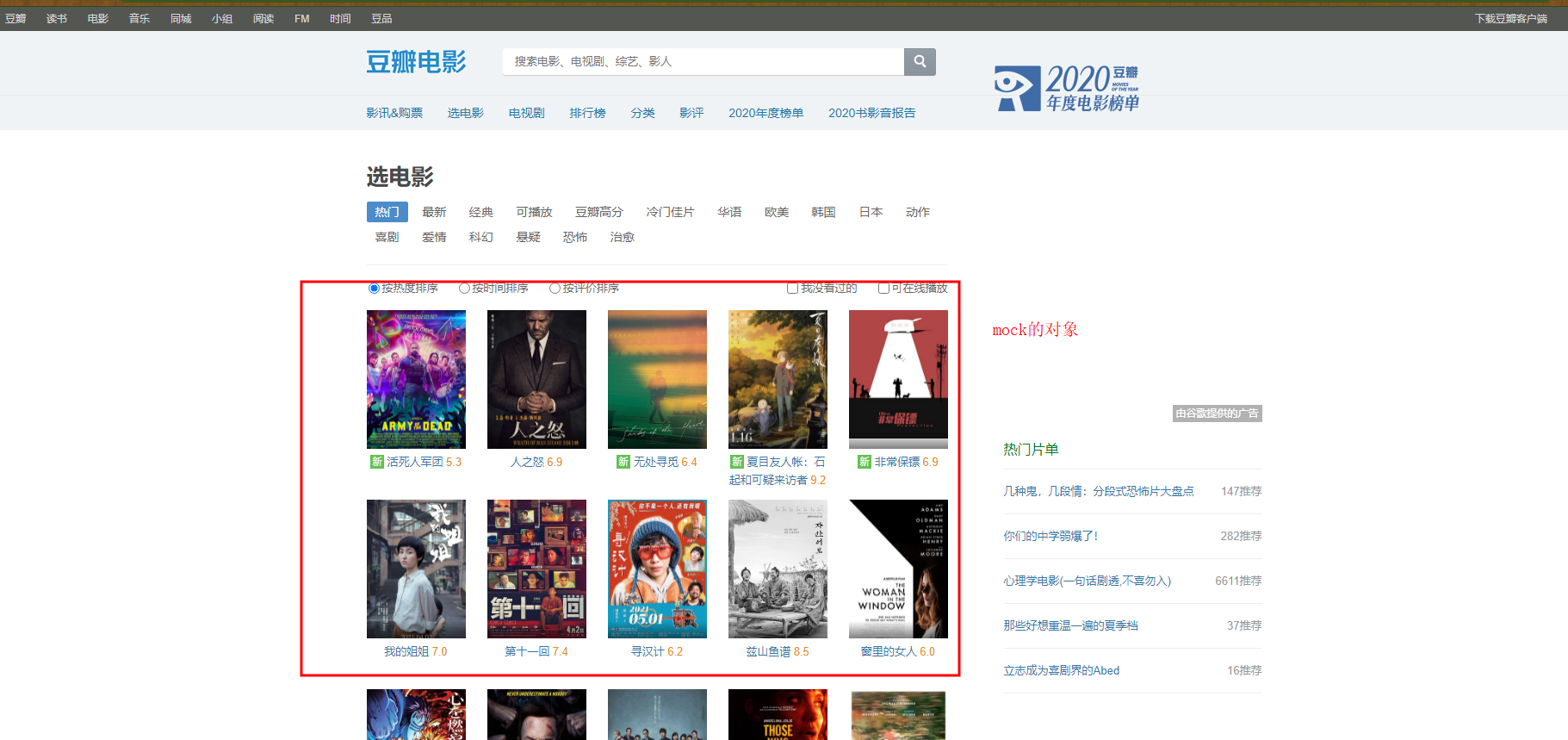This screenshot has height=740, width=1568.
Task: Go to 同城 in top bar
Action: click(x=181, y=18)
